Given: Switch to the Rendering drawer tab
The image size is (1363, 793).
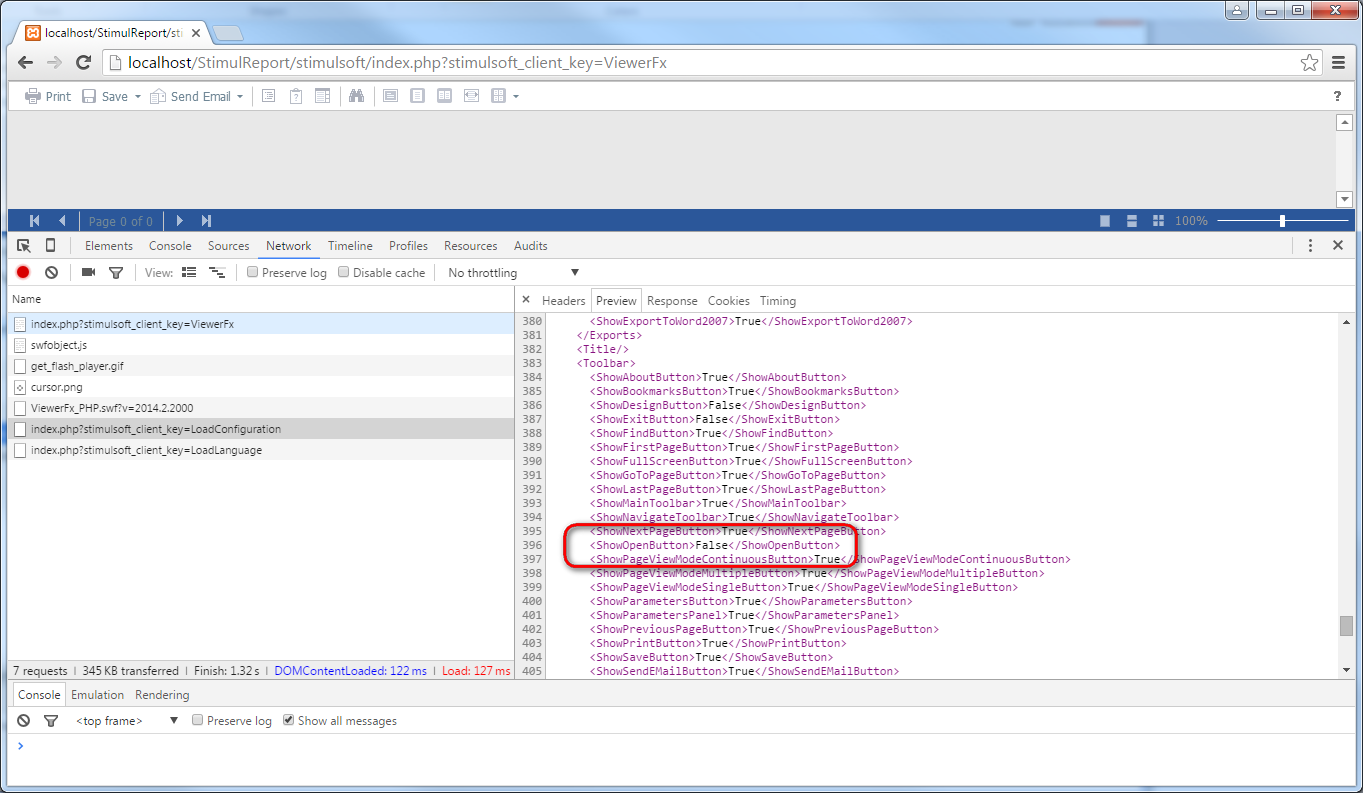Looking at the screenshot, I should 162,695.
